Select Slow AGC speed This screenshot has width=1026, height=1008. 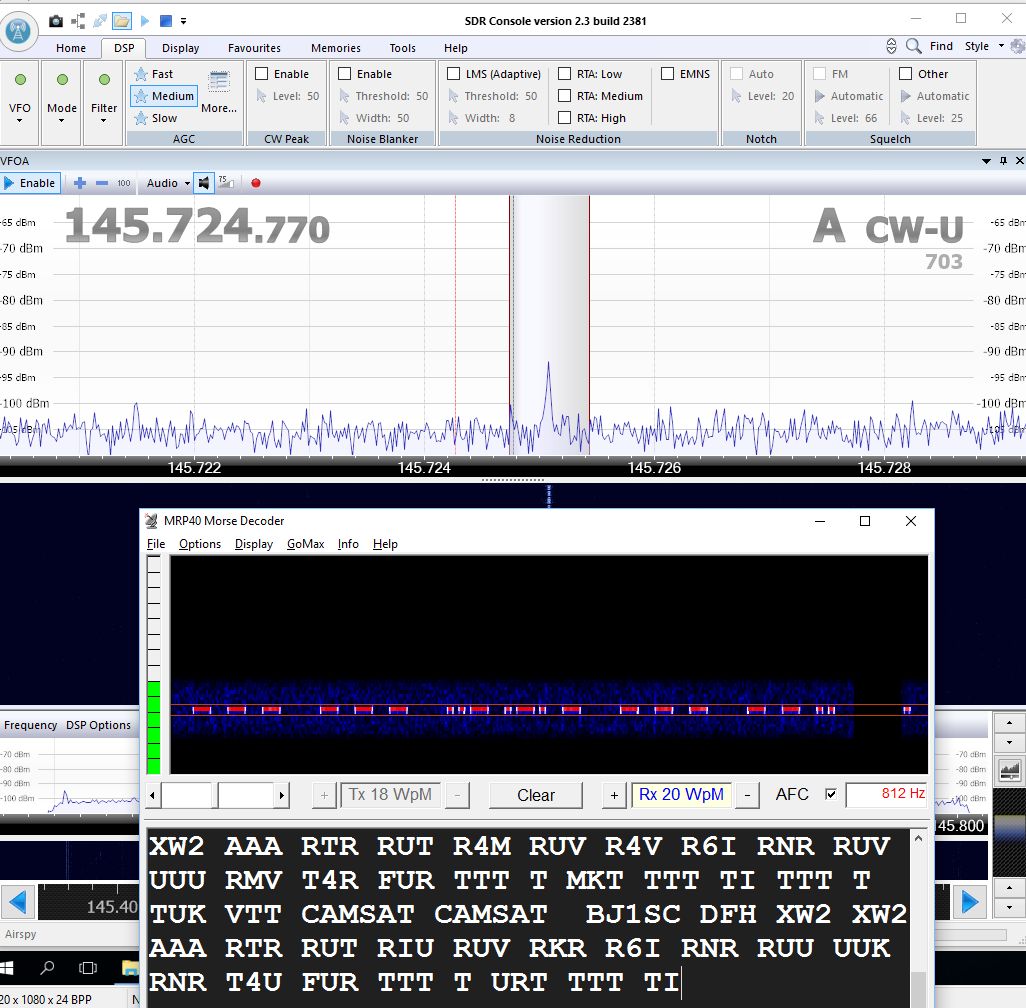(x=156, y=118)
